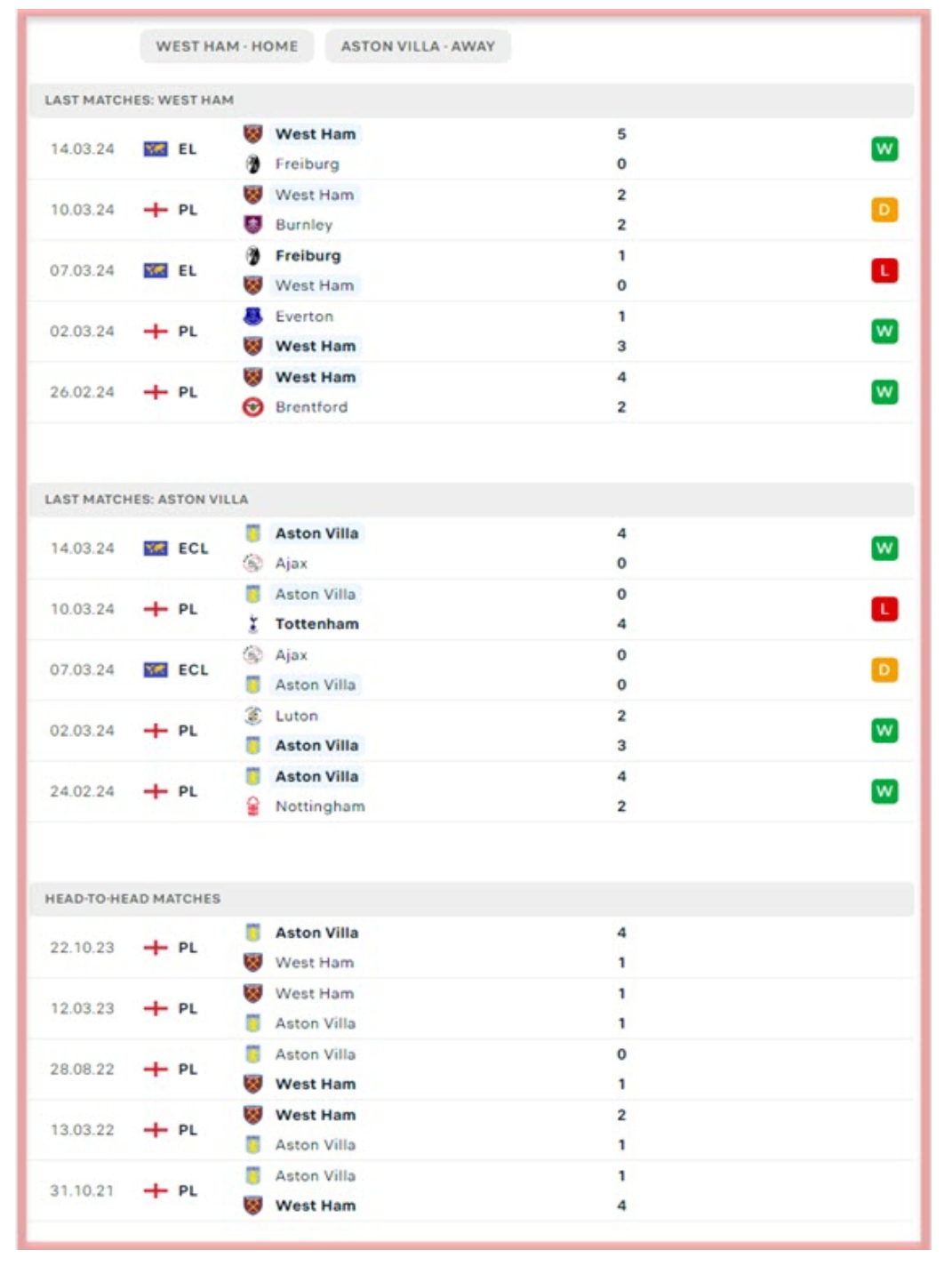Viewport: 952px width, 1266px height.
Task: Select the West Ham - Home tab
Action: pyautogui.click(x=227, y=46)
